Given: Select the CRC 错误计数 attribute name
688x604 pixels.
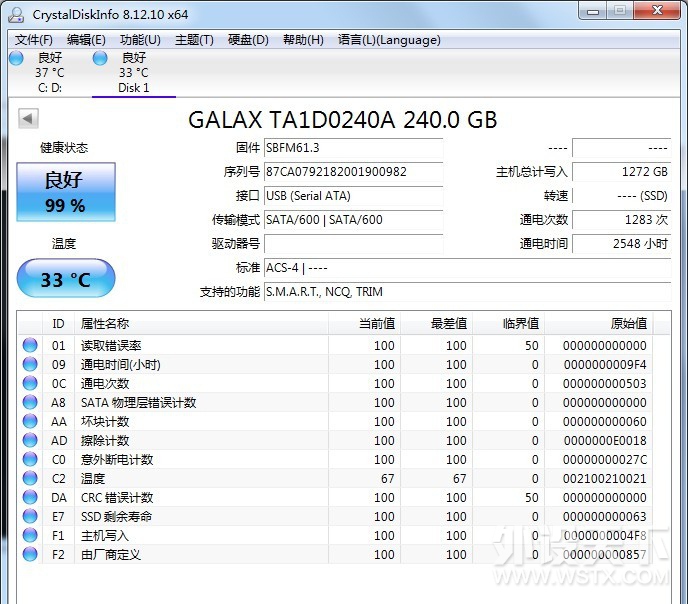Looking at the screenshot, I should pos(117,497).
